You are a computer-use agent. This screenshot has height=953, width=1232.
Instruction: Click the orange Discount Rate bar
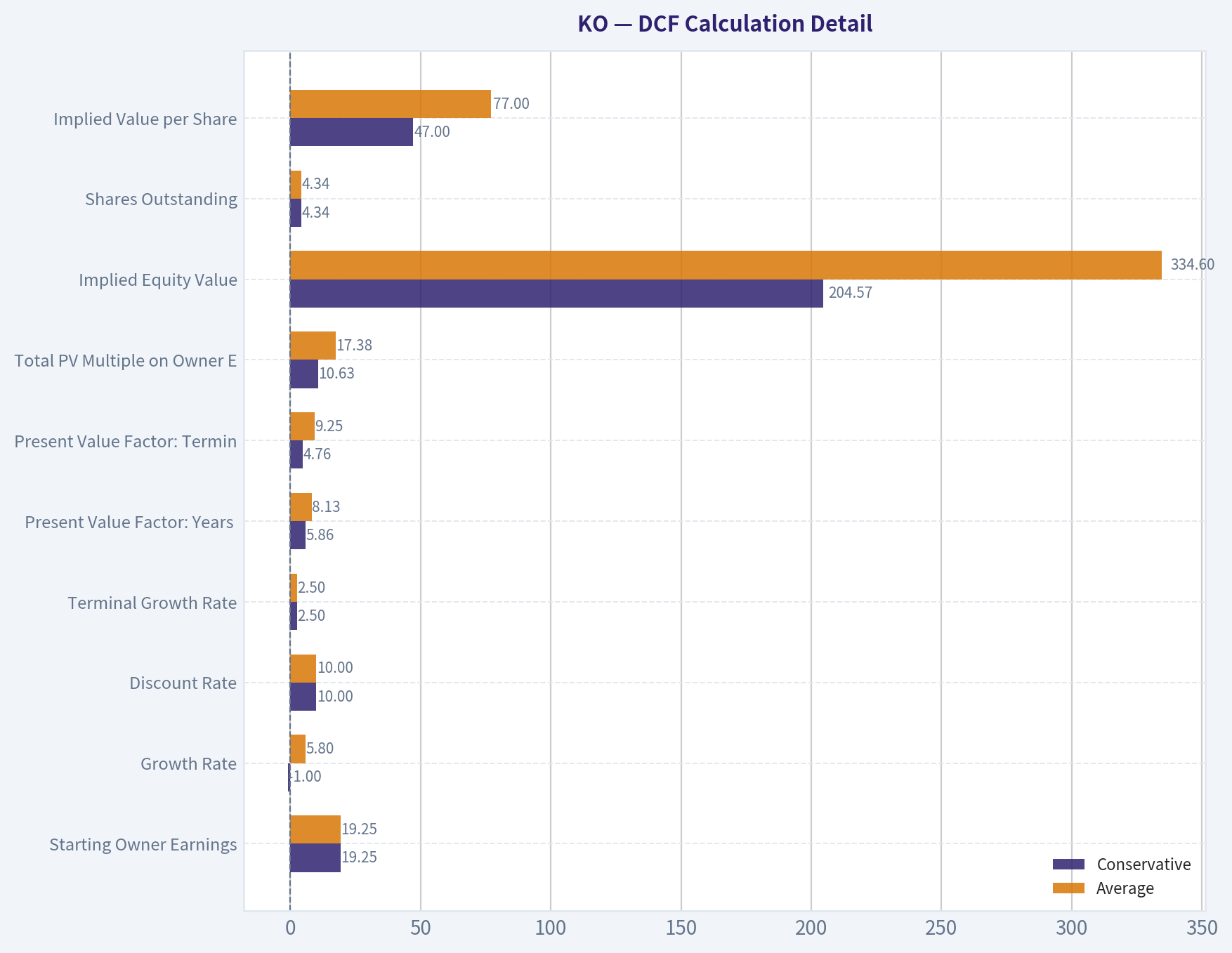click(303, 669)
